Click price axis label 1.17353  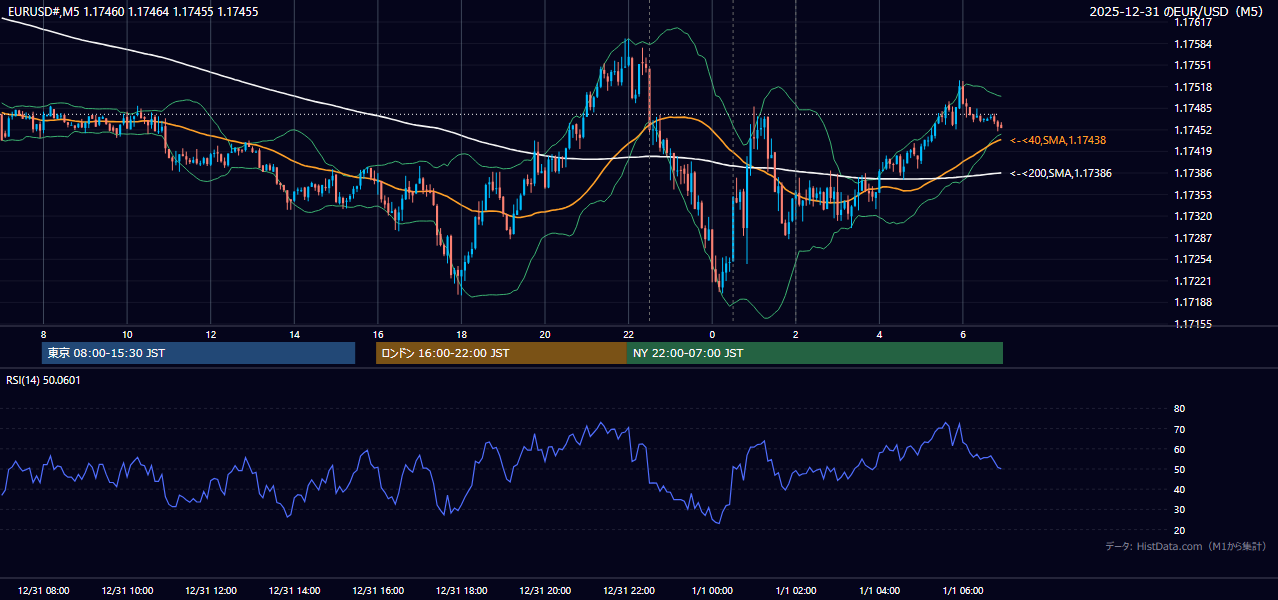pyautogui.click(x=1192, y=195)
